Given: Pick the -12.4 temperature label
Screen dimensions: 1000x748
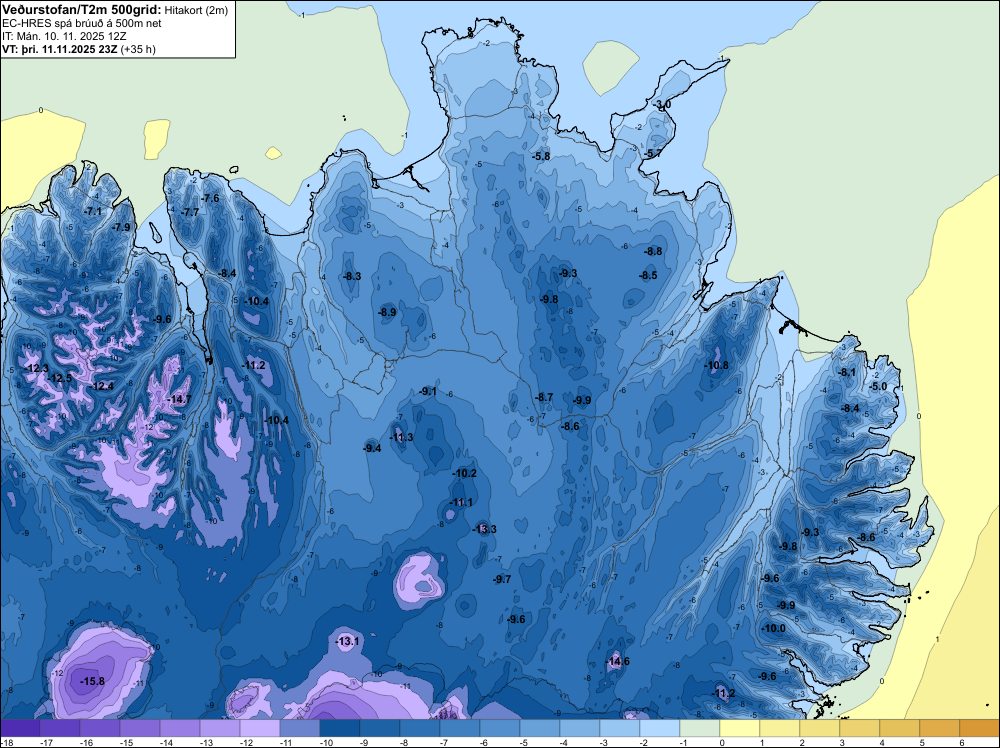Looking at the screenshot, I should pos(101,386).
